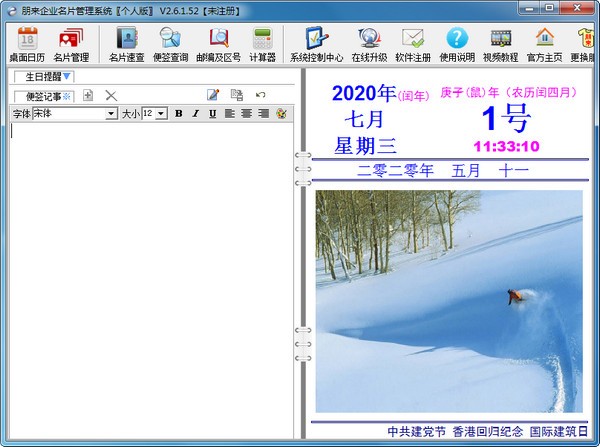Click the 更换 skin change icon
The image size is (600, 447).
584,44
